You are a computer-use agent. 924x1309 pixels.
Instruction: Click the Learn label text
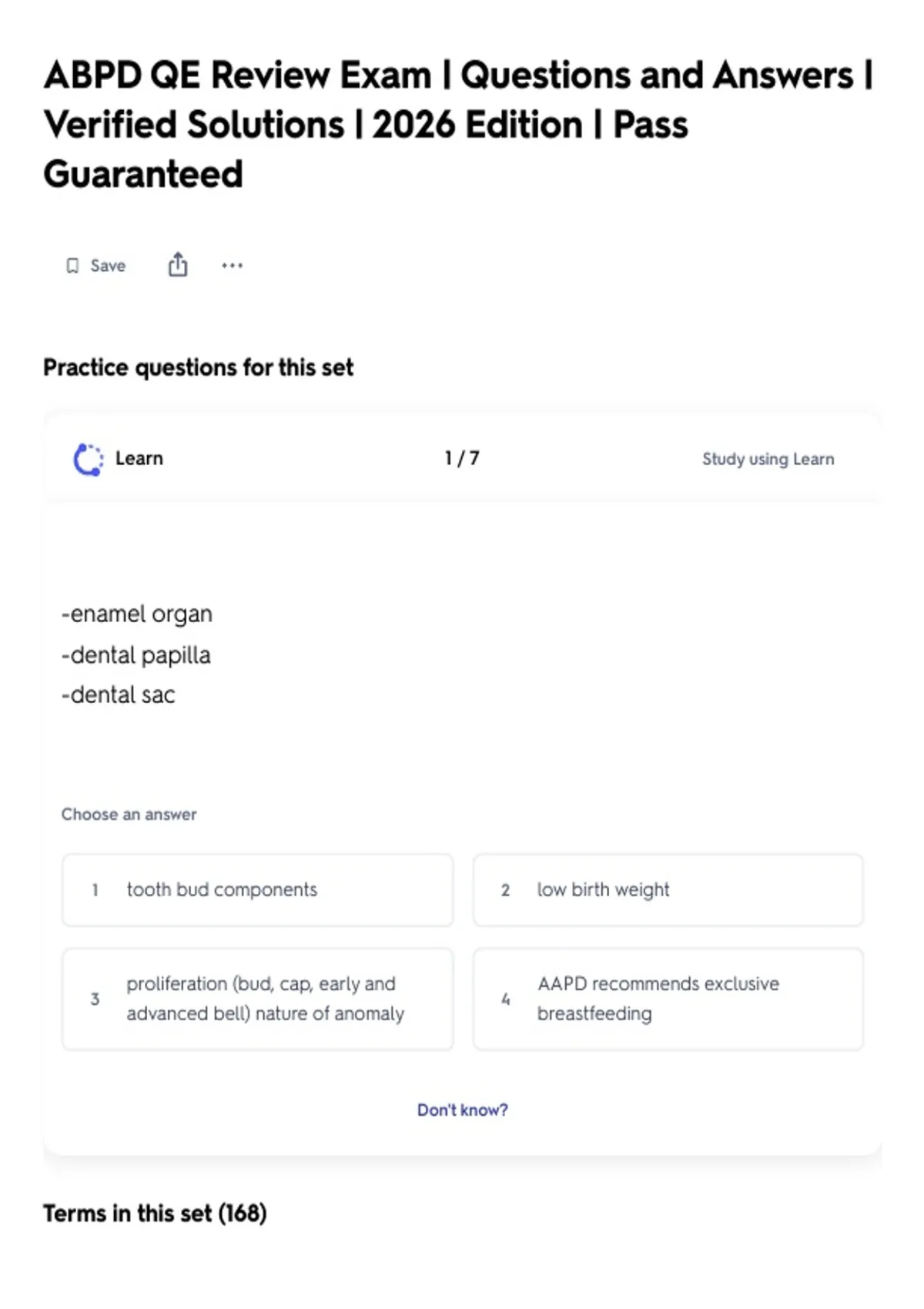click(x=139, y=458)
